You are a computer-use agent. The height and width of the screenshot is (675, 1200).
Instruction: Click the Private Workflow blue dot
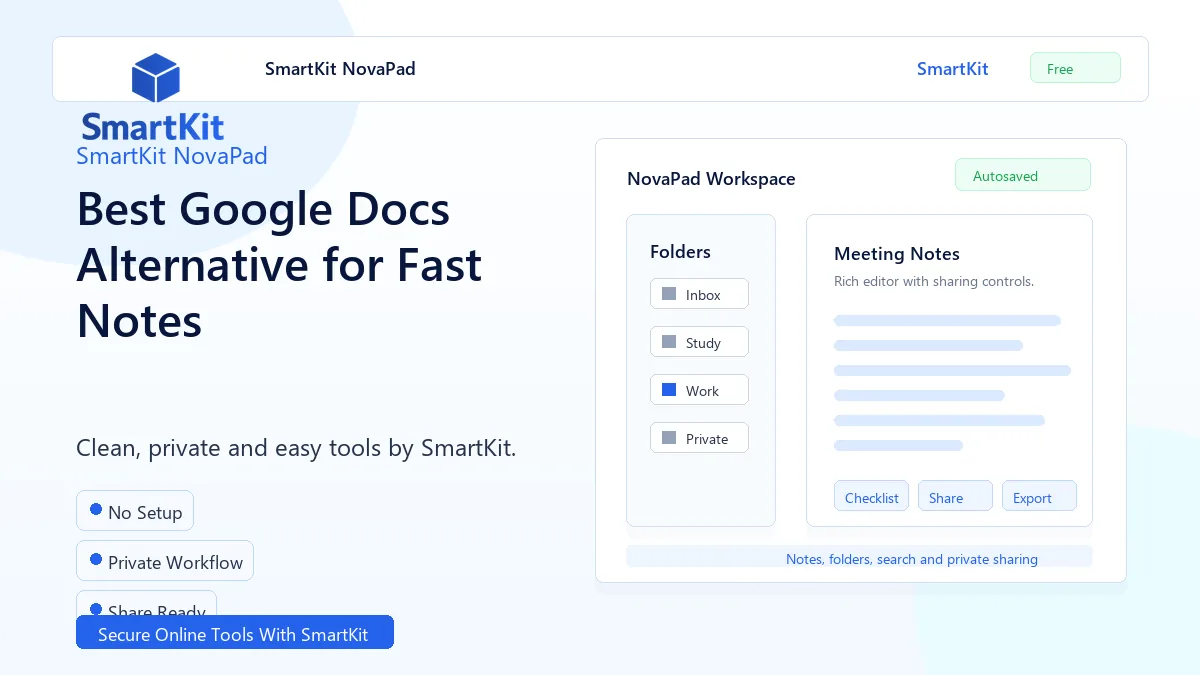point(96,559)
